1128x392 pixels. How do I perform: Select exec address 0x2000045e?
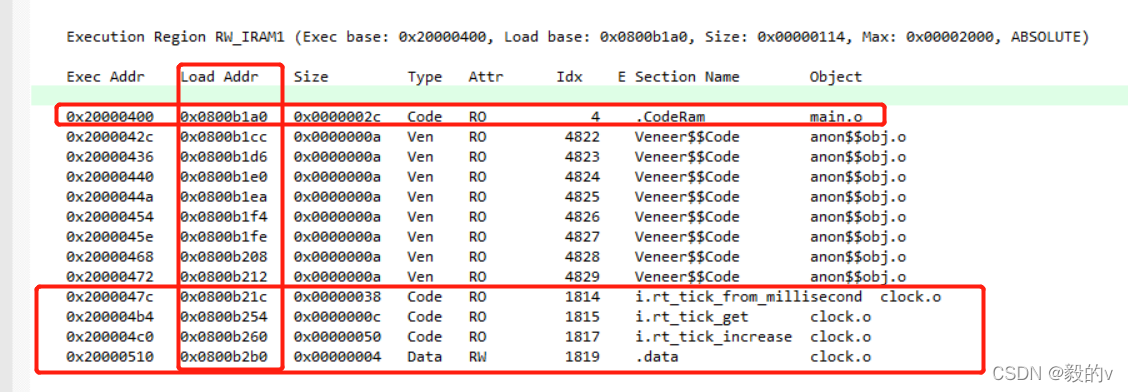click(111, 237)
